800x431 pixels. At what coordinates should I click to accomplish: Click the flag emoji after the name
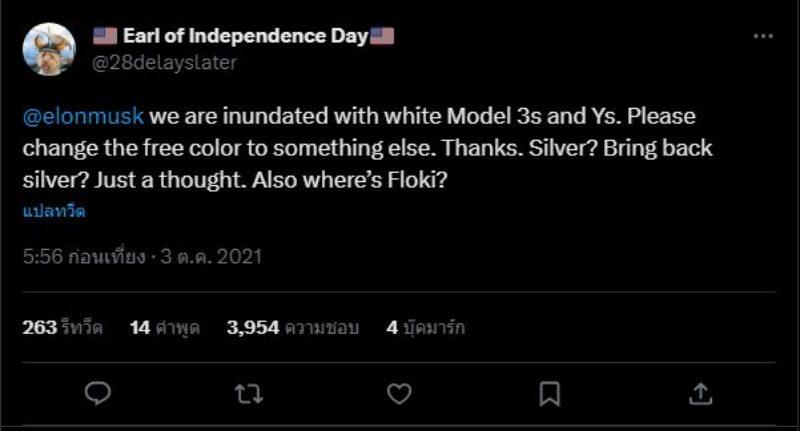point(382,36)
